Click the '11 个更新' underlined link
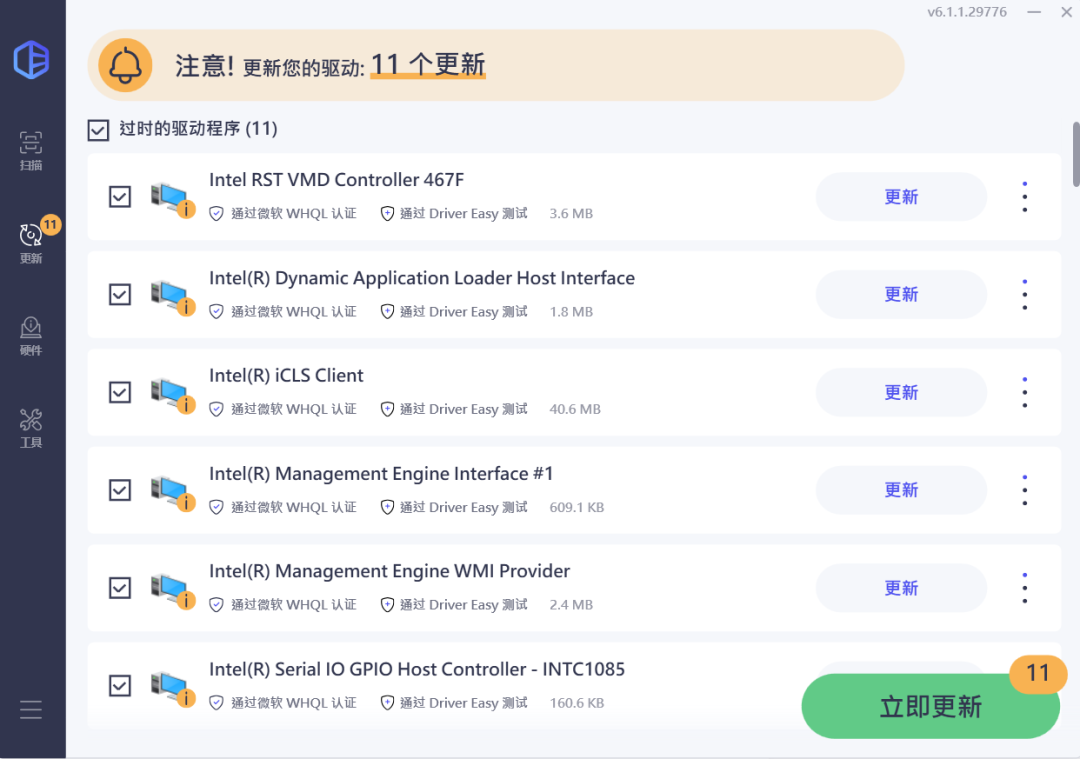The width and height of the screenshot is (1080, 759). [x=428, y=65]
